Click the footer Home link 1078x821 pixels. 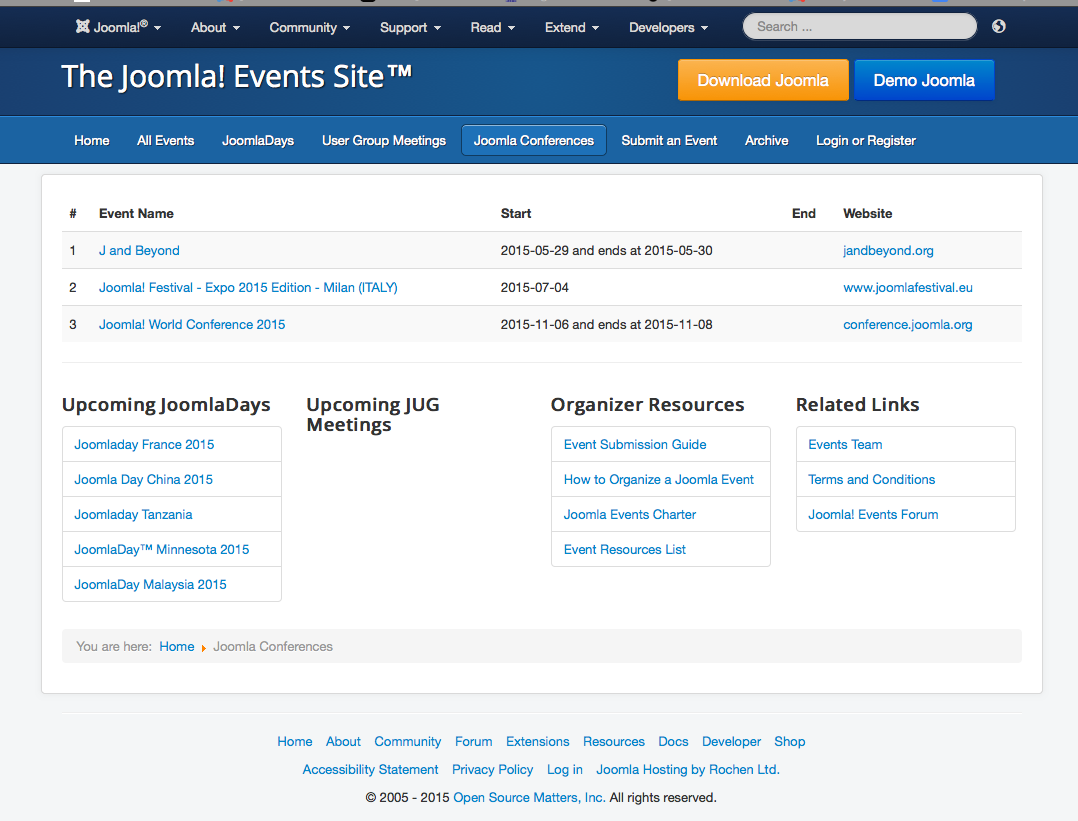pos(295,741)
